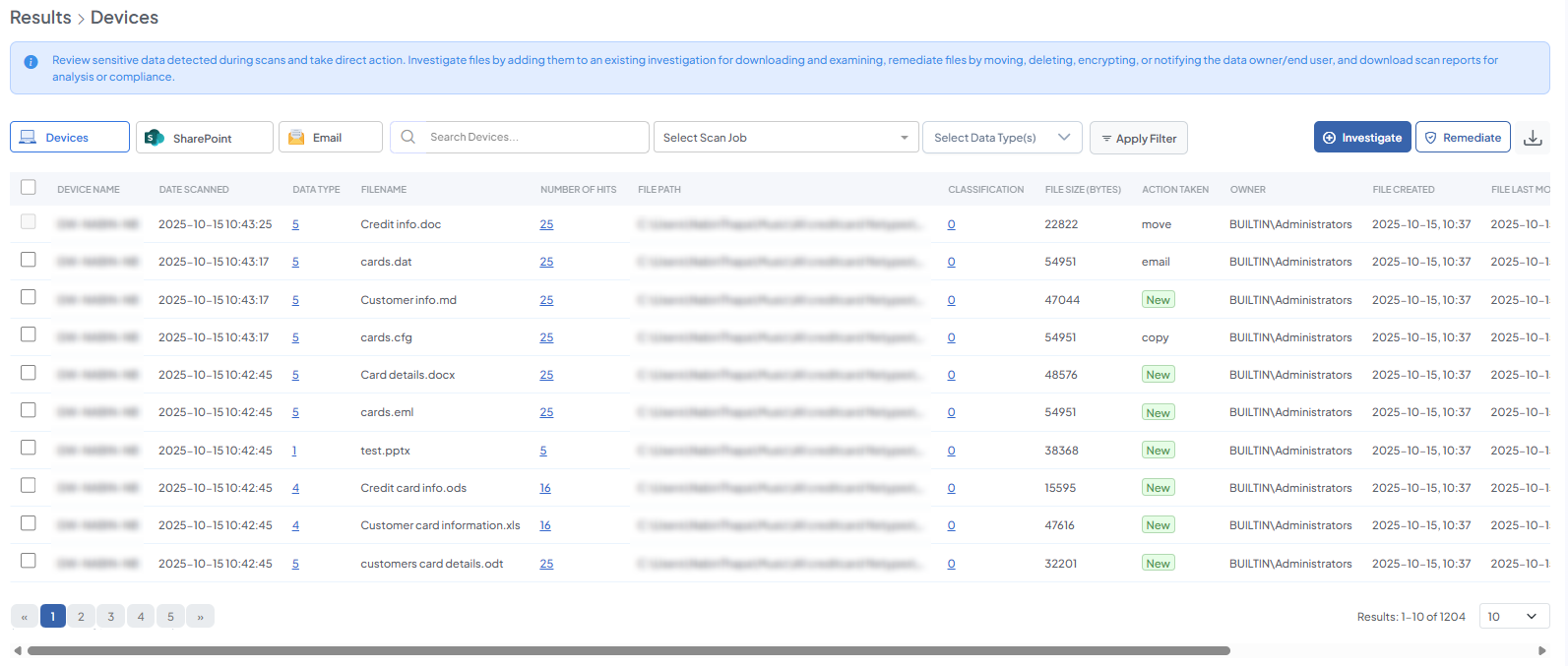1568x666 pixels.
Task: Click the download report icon
Action: tap(1533, 138)
